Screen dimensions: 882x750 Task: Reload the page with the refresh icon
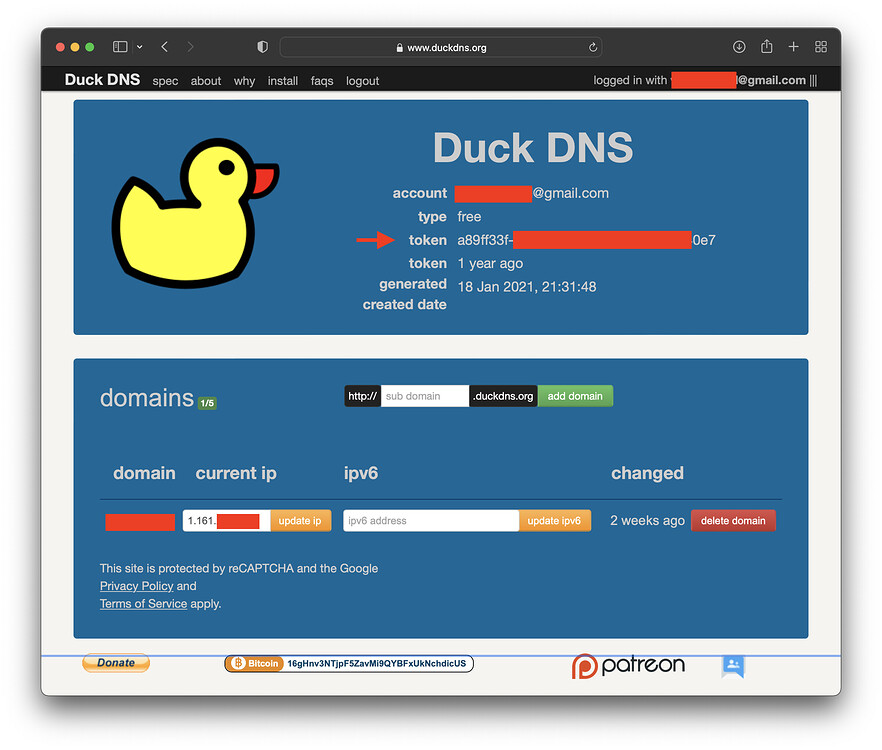[592, 47]
